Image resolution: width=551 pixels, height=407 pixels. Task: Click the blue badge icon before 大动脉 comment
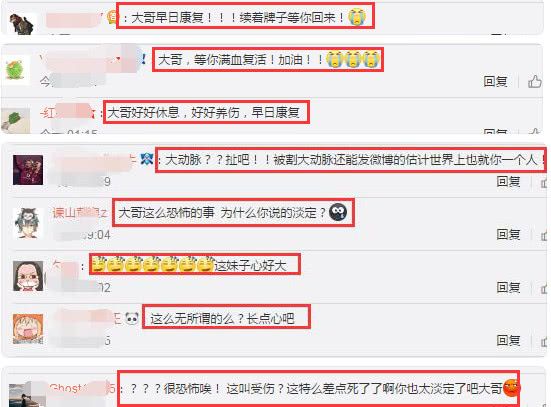point(147,159)
